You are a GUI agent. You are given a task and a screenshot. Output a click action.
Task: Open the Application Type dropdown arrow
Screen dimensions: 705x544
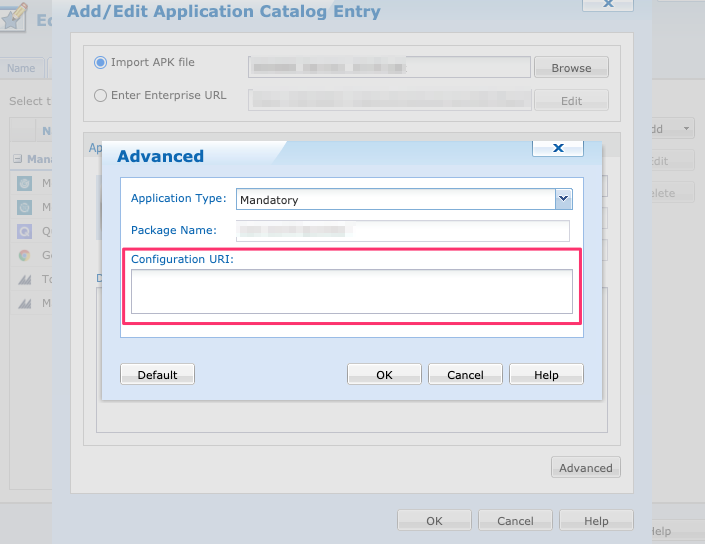[564, 199]
